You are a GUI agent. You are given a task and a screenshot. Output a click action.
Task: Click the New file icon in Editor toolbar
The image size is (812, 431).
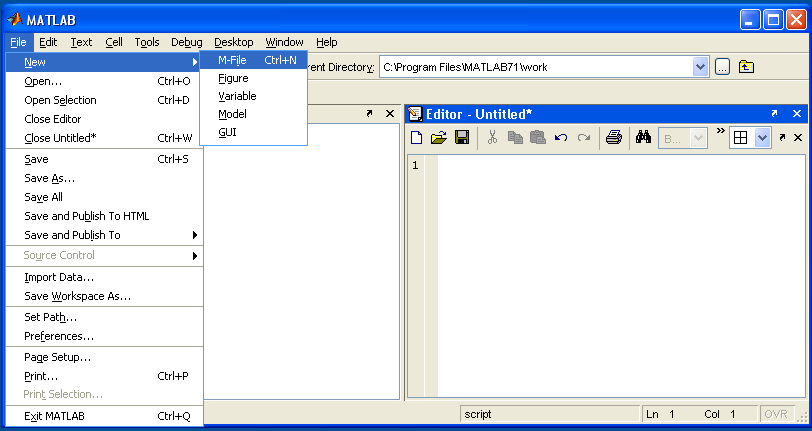(416, 137)
